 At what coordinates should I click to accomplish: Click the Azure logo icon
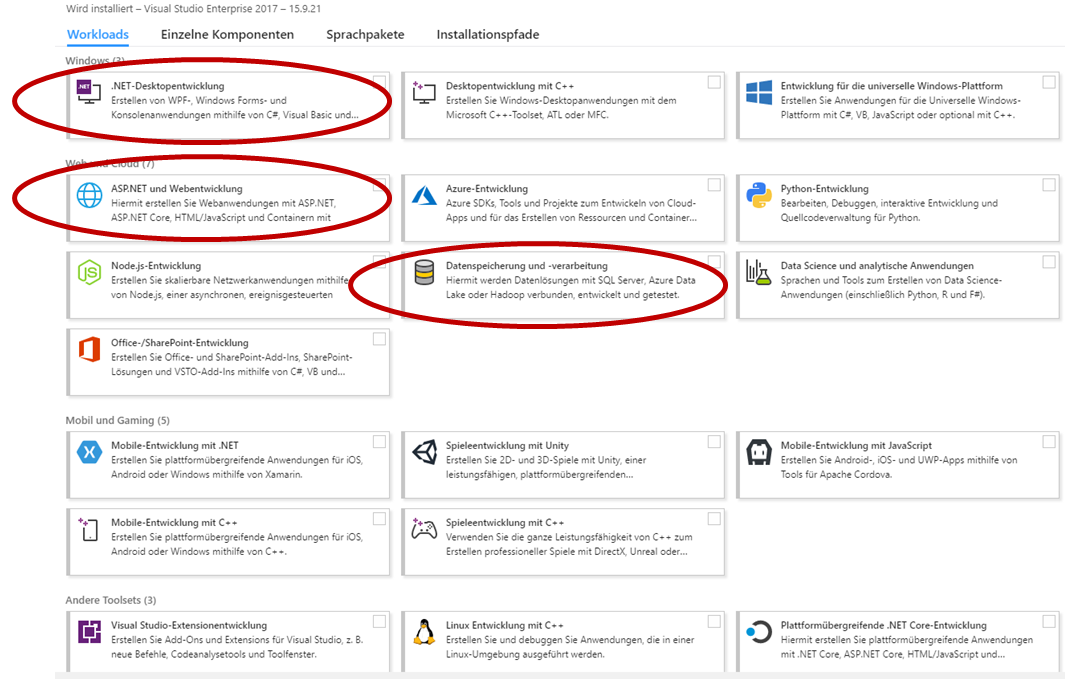click(x=424, y=195)
